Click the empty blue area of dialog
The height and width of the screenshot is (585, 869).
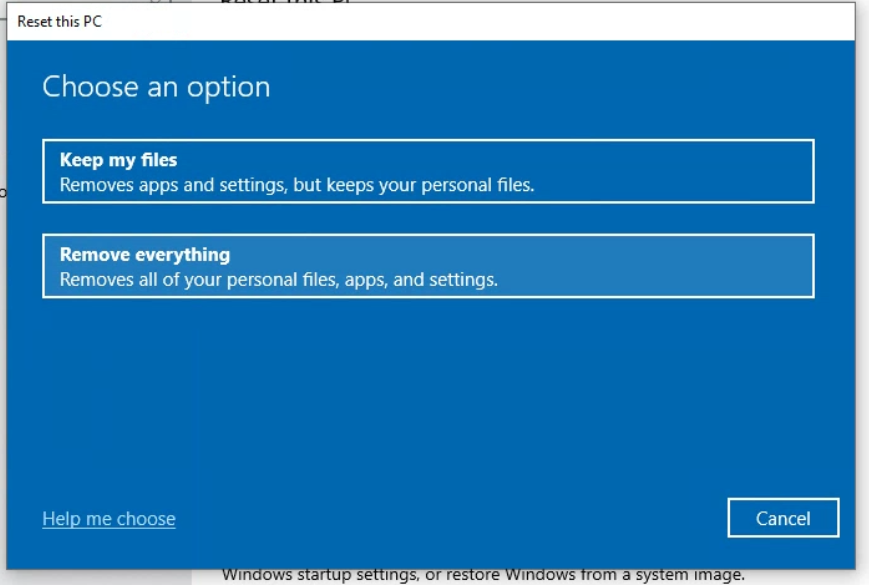(x=430, y=400)
